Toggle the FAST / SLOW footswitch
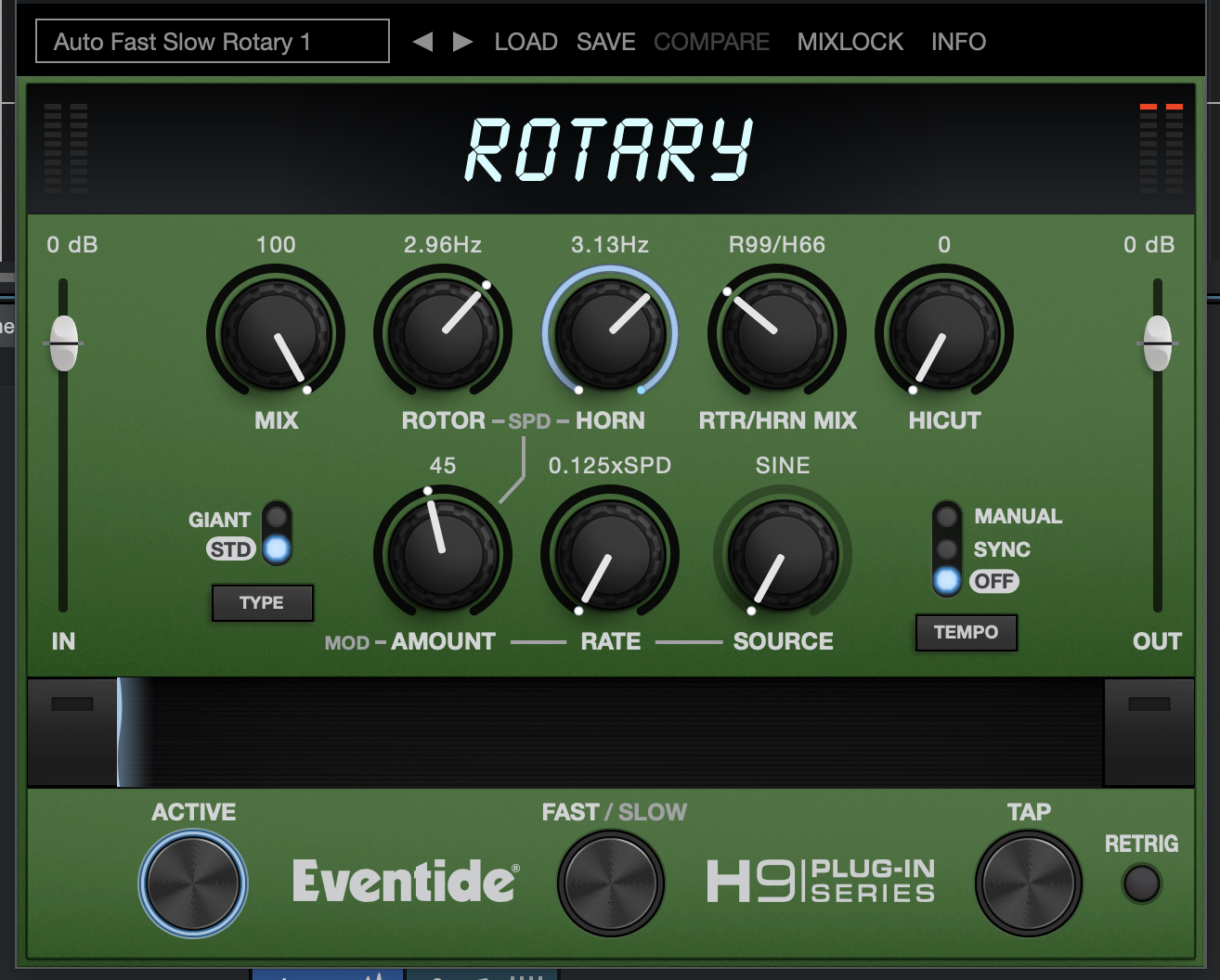Screen dimensions: 1220x980 (611, 883)
